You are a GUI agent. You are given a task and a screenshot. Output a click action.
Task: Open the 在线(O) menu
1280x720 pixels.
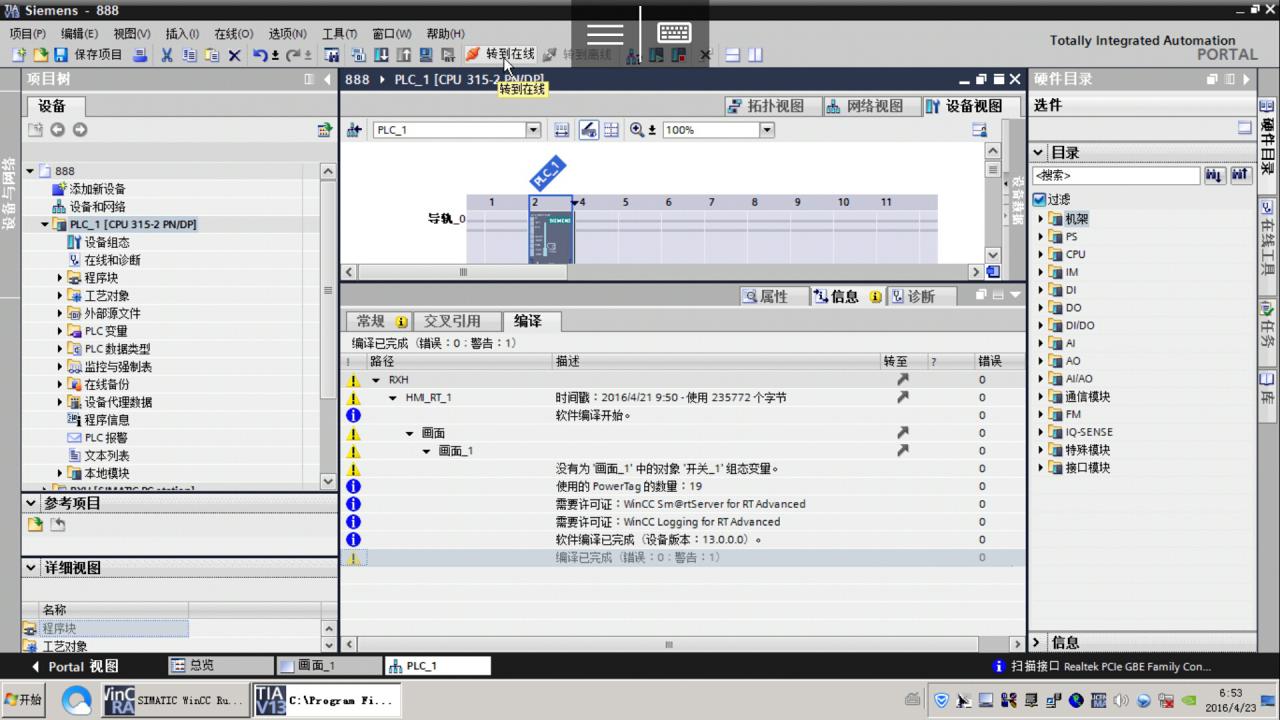point(234,34)
